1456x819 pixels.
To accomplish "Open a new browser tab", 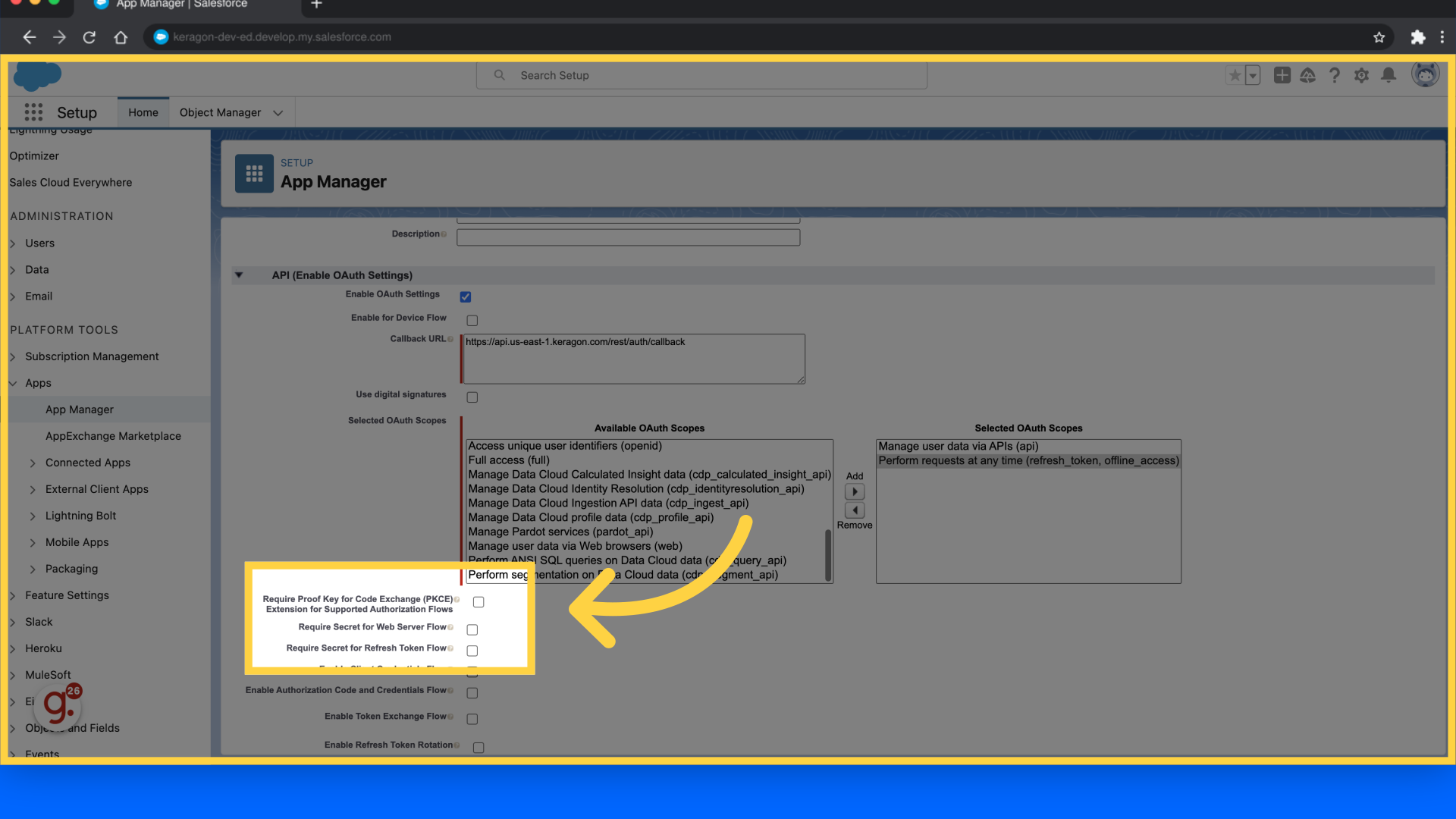I will pyautogui.click(x=317, y=5).
